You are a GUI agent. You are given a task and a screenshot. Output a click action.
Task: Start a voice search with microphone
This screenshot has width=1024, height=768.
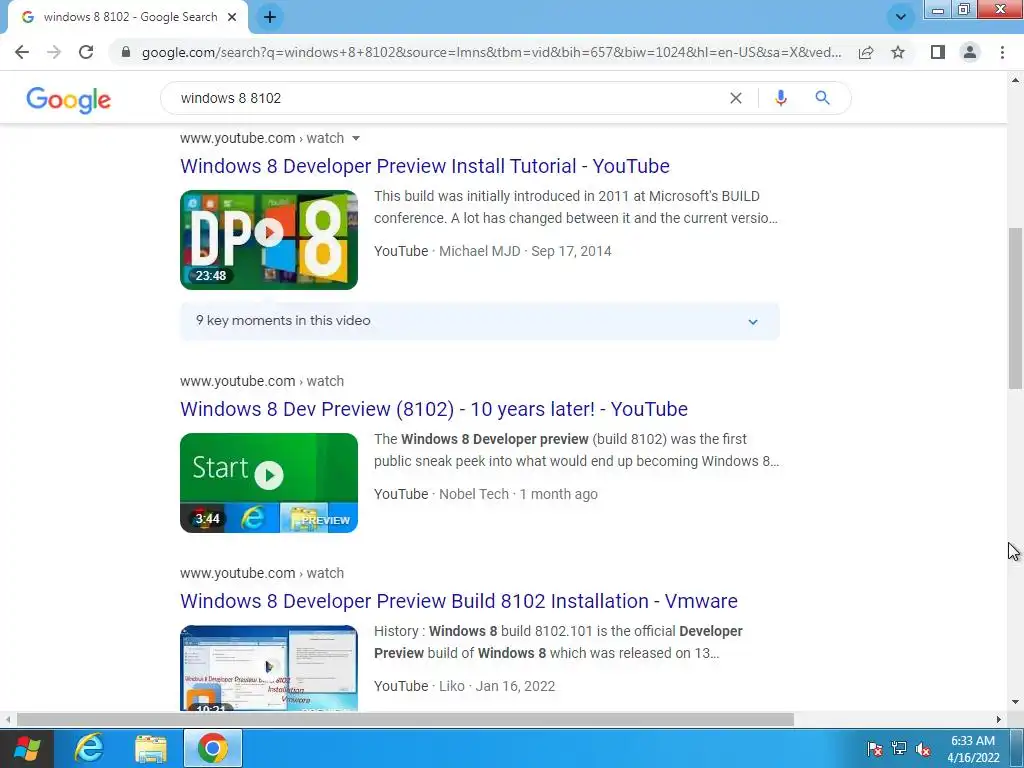pyautogui.click(x=780, y=98)
